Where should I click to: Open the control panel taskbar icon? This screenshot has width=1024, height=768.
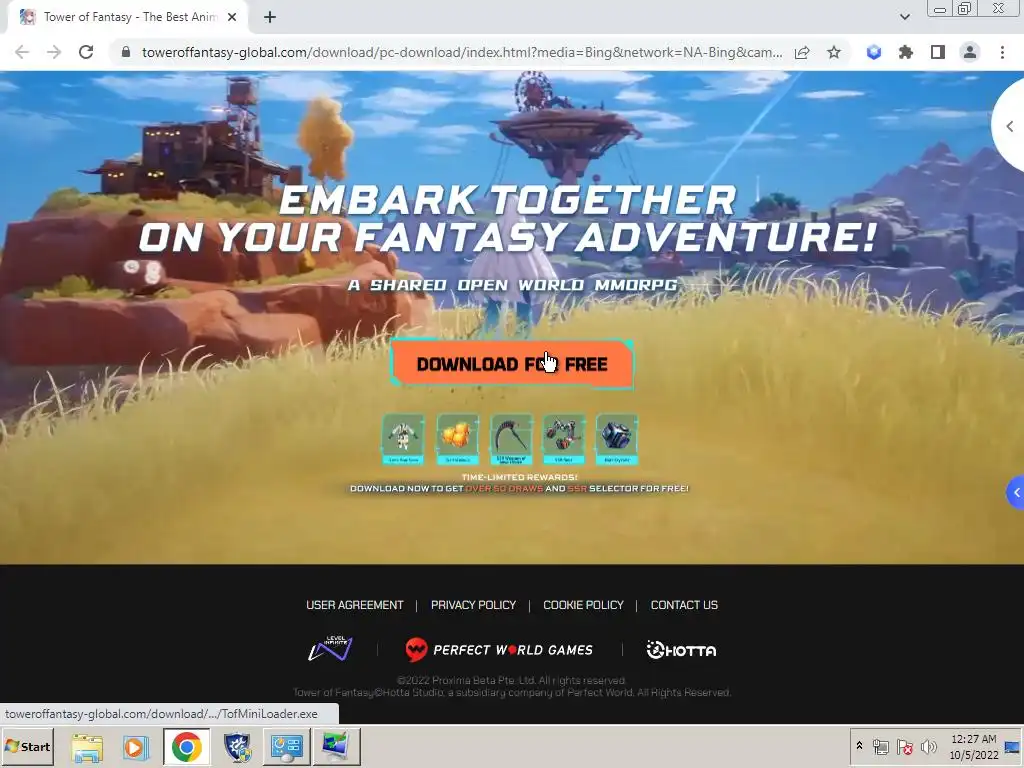pyautogui.click(x=287, y=747)
